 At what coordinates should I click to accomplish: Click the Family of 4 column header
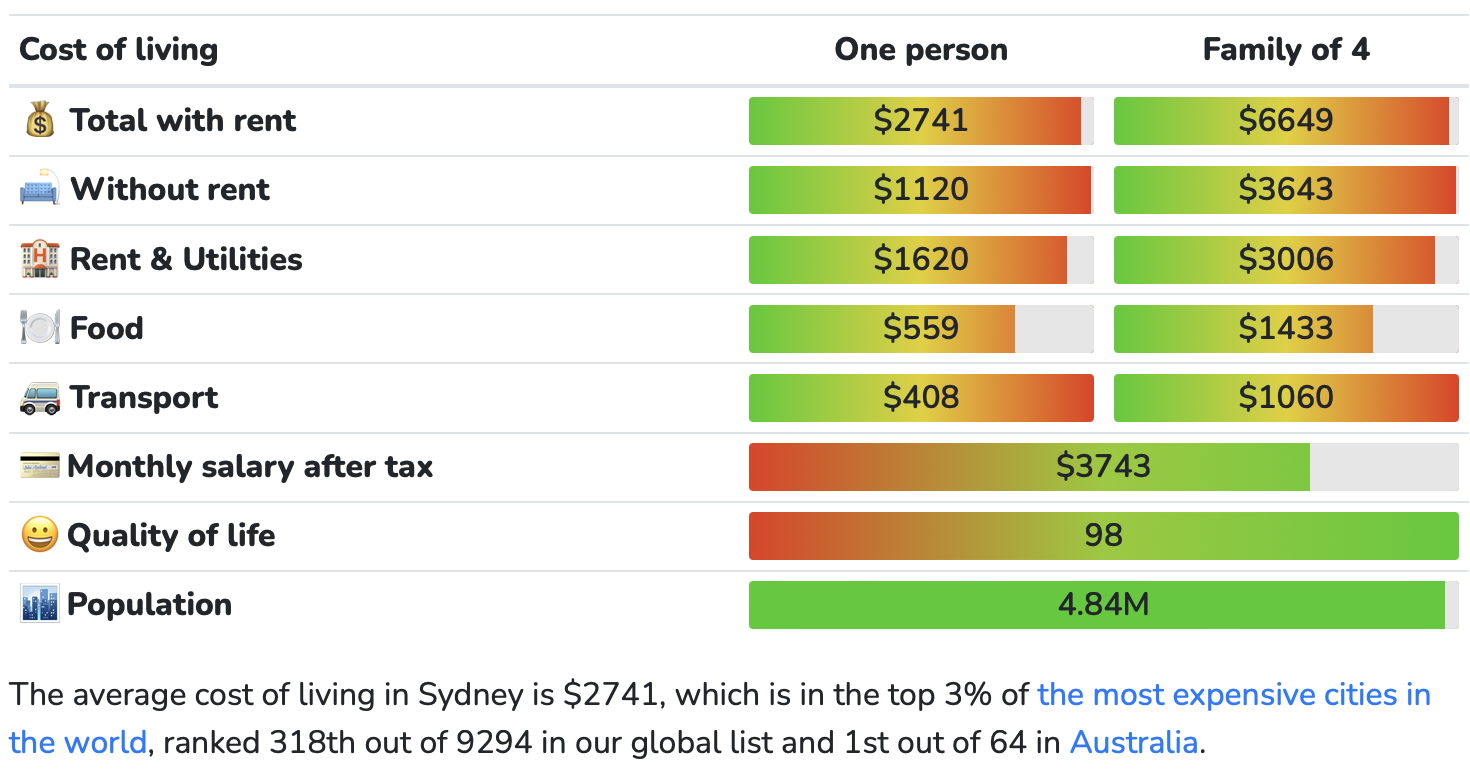click(x=1286, y=50)
